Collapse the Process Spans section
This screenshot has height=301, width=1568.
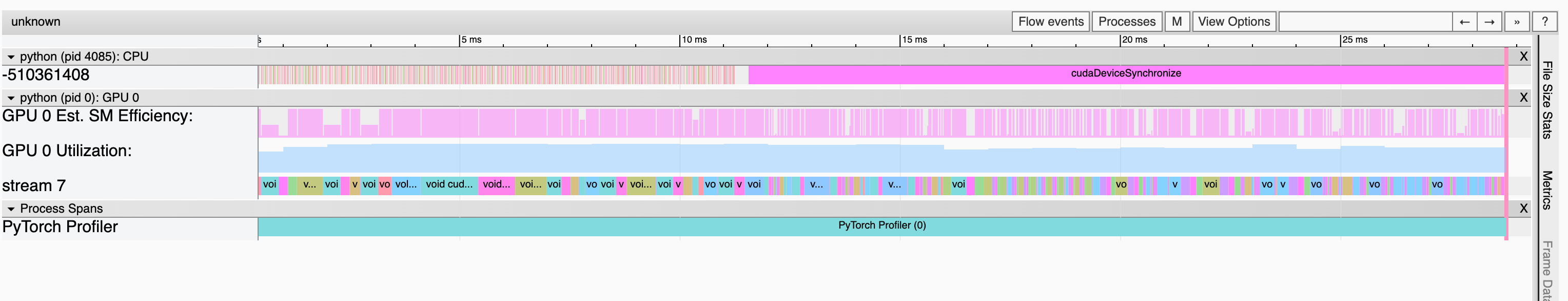tap(11, 209)
